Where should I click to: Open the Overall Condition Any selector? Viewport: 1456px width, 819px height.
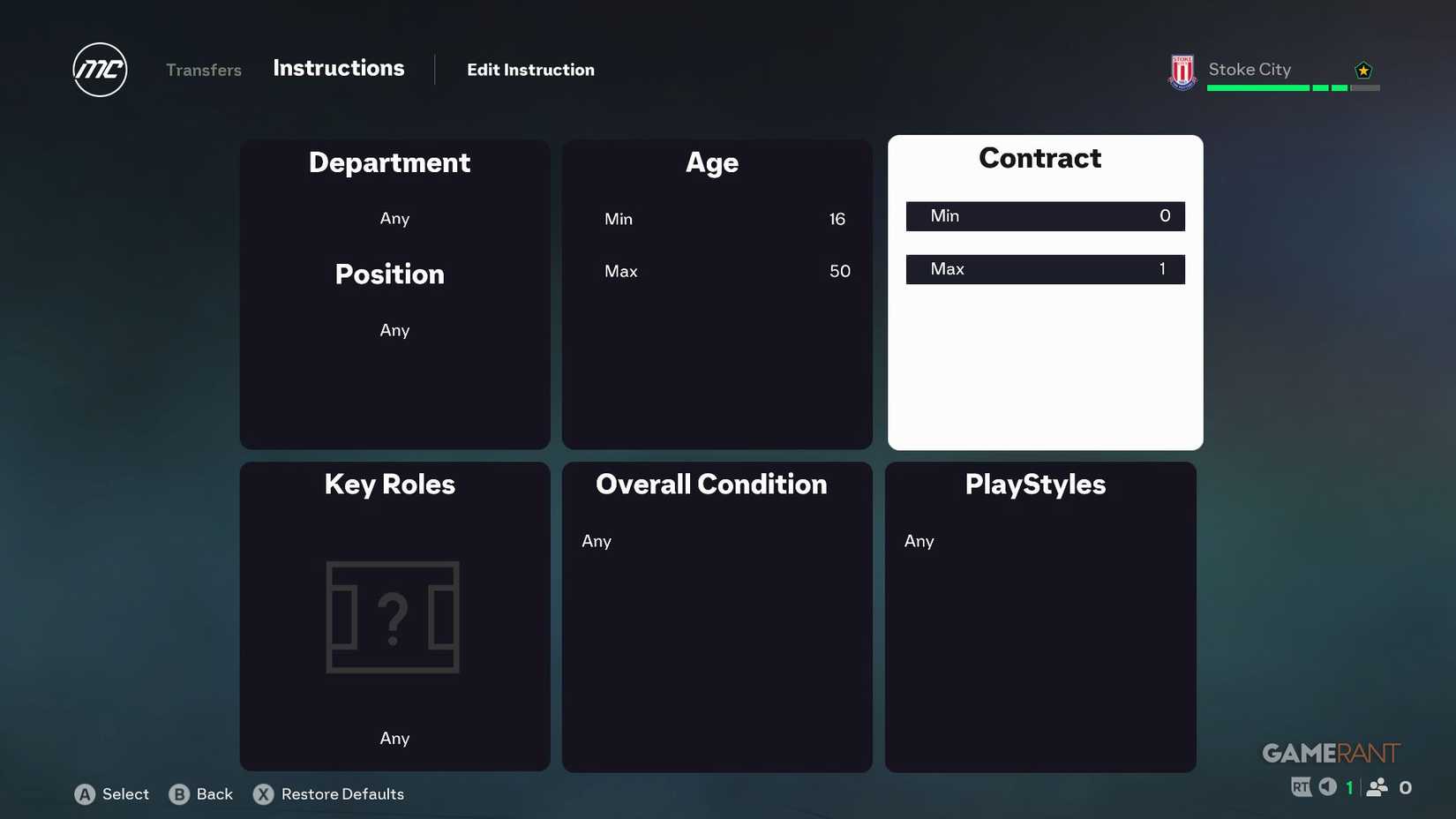pos(597,541)
